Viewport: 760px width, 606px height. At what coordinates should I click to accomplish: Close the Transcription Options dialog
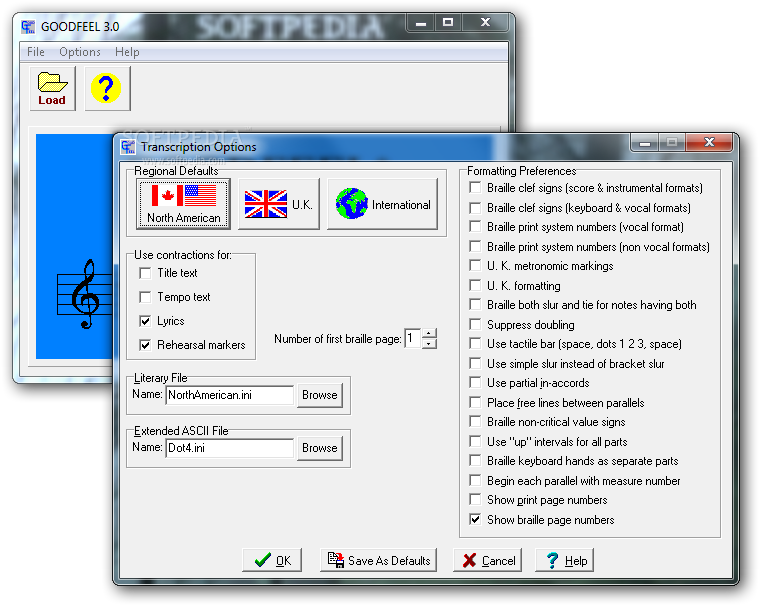(709, 142)
